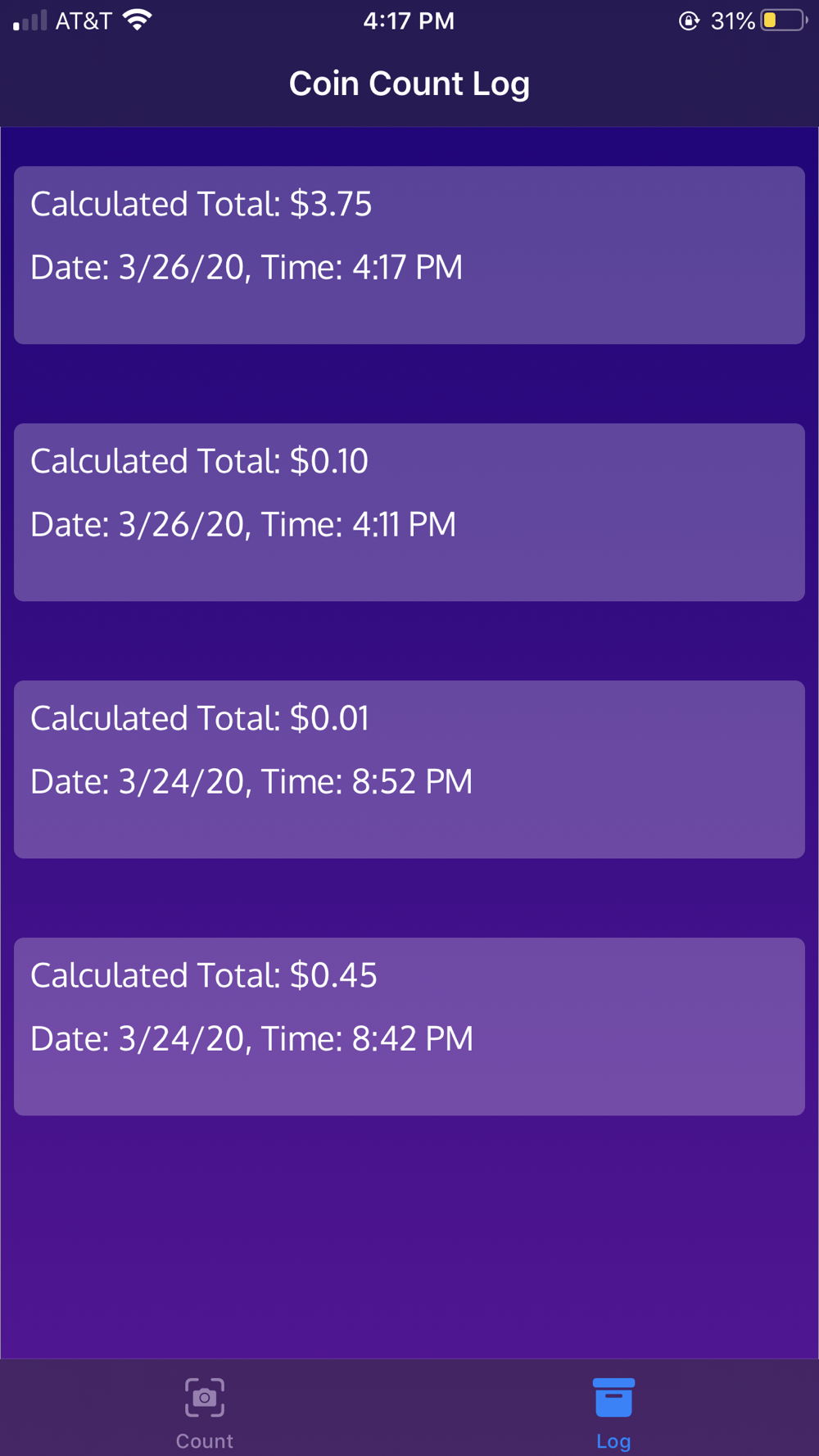Tap the 31% battery percentage text
Screen dimensions: 819x1456
[732, 20]
